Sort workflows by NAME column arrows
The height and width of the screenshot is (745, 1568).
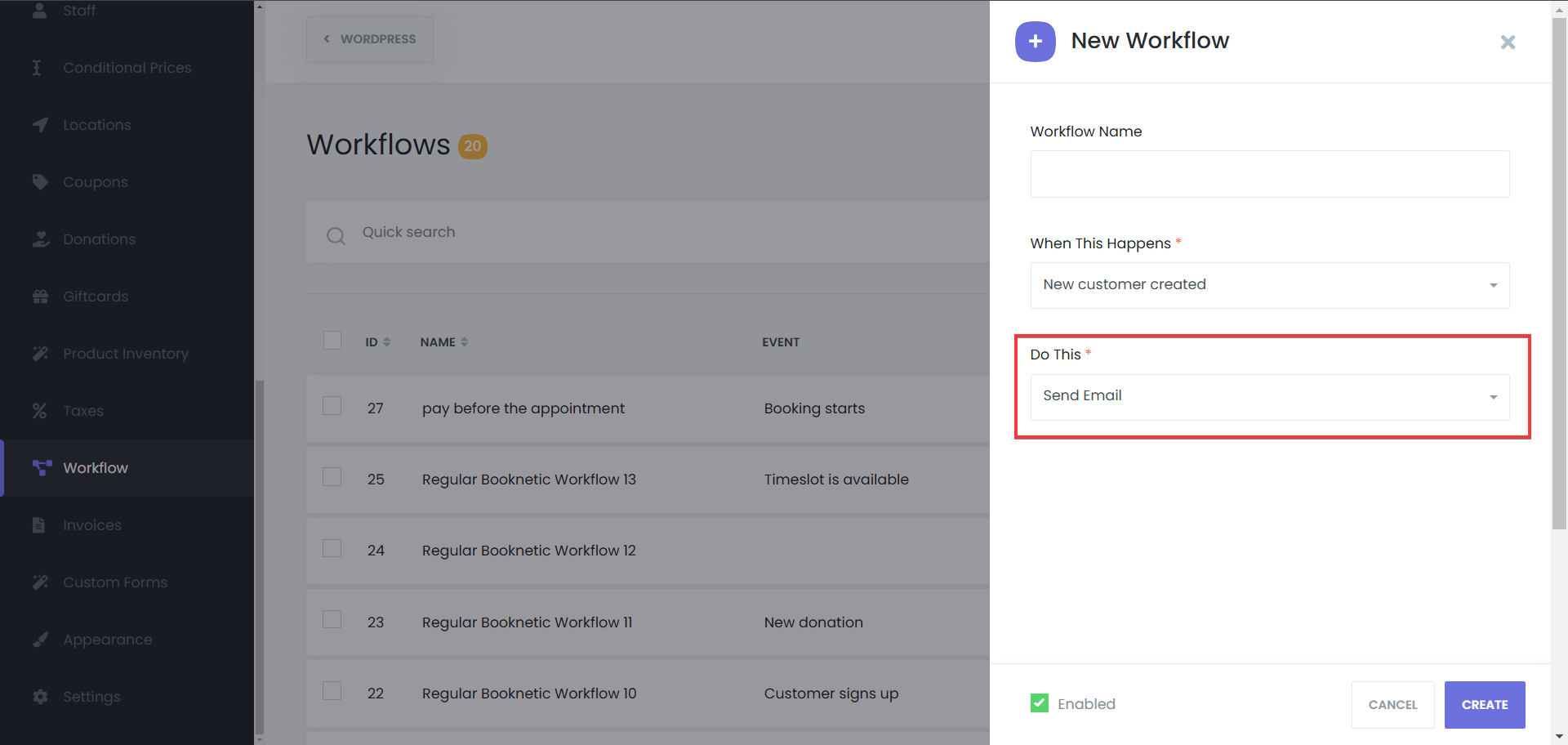pyautogui.click(x=465, y=342)
